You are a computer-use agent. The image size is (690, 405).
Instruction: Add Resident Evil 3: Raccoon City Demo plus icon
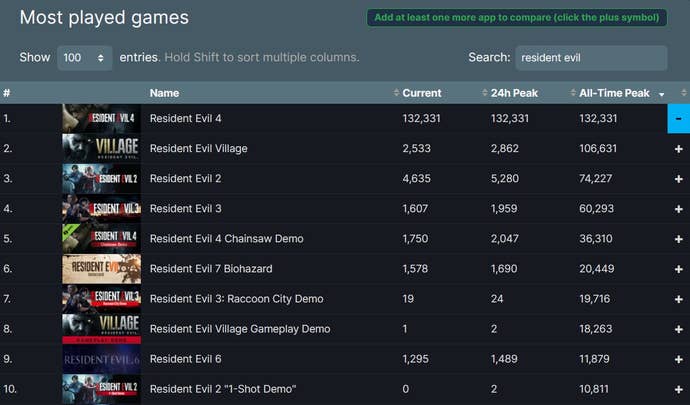coord(679,299)
